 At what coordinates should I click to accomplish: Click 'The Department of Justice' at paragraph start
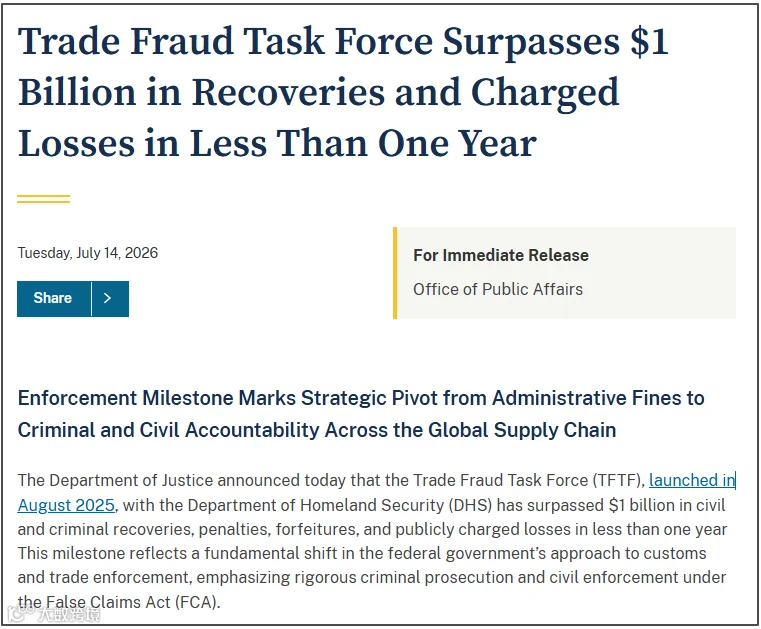coord(116,480)
